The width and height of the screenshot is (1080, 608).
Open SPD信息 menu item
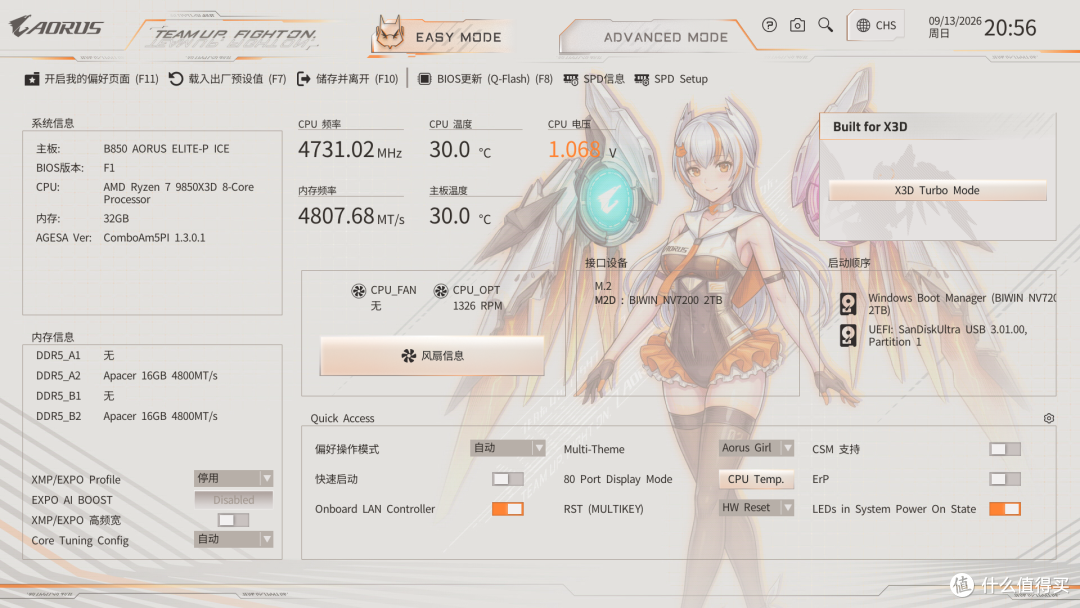594,79
